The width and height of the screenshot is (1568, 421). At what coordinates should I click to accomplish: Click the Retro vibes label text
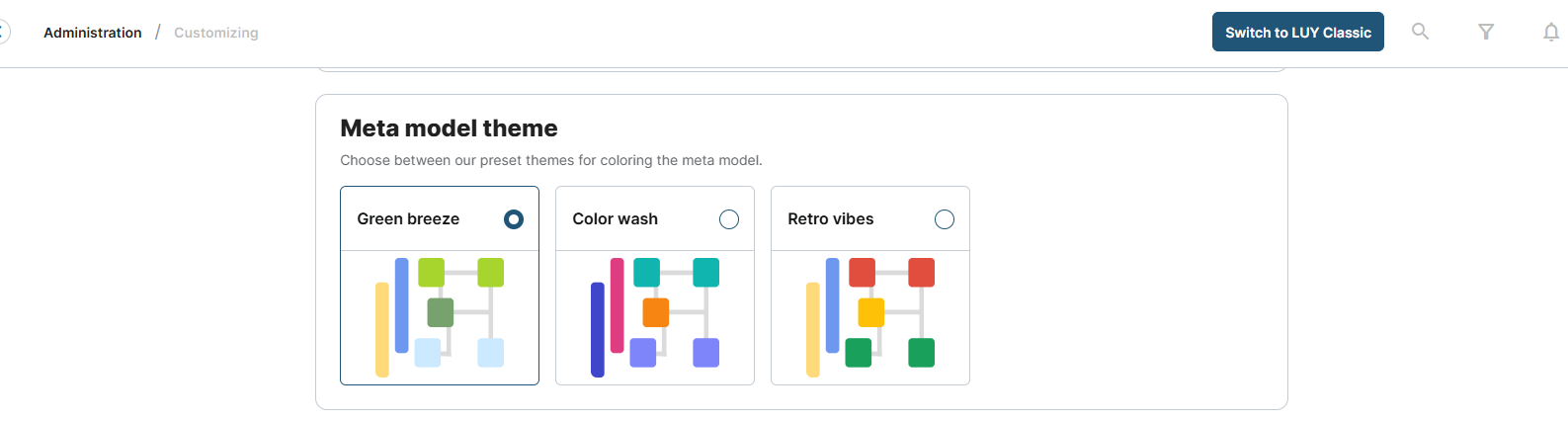tap(831, 219)
